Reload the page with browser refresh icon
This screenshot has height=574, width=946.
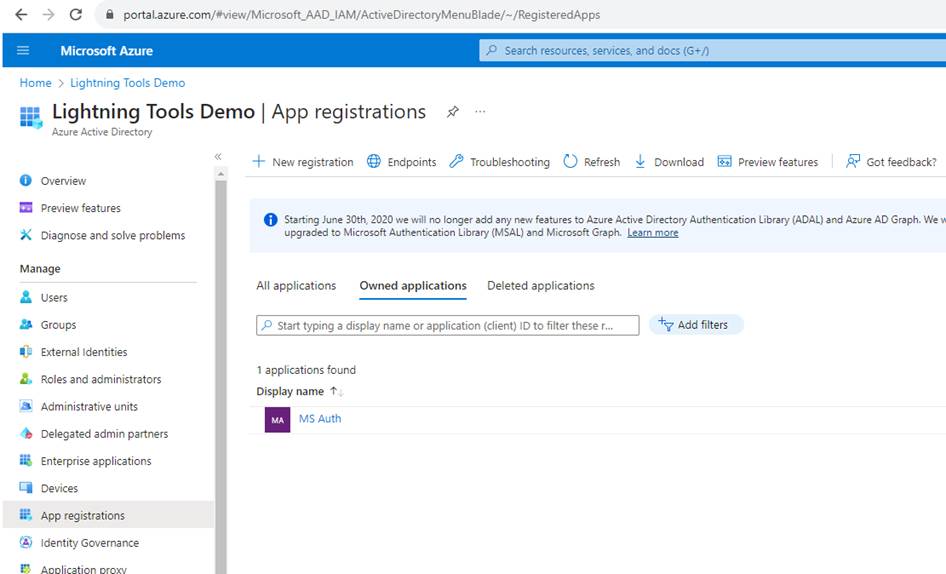75,14
